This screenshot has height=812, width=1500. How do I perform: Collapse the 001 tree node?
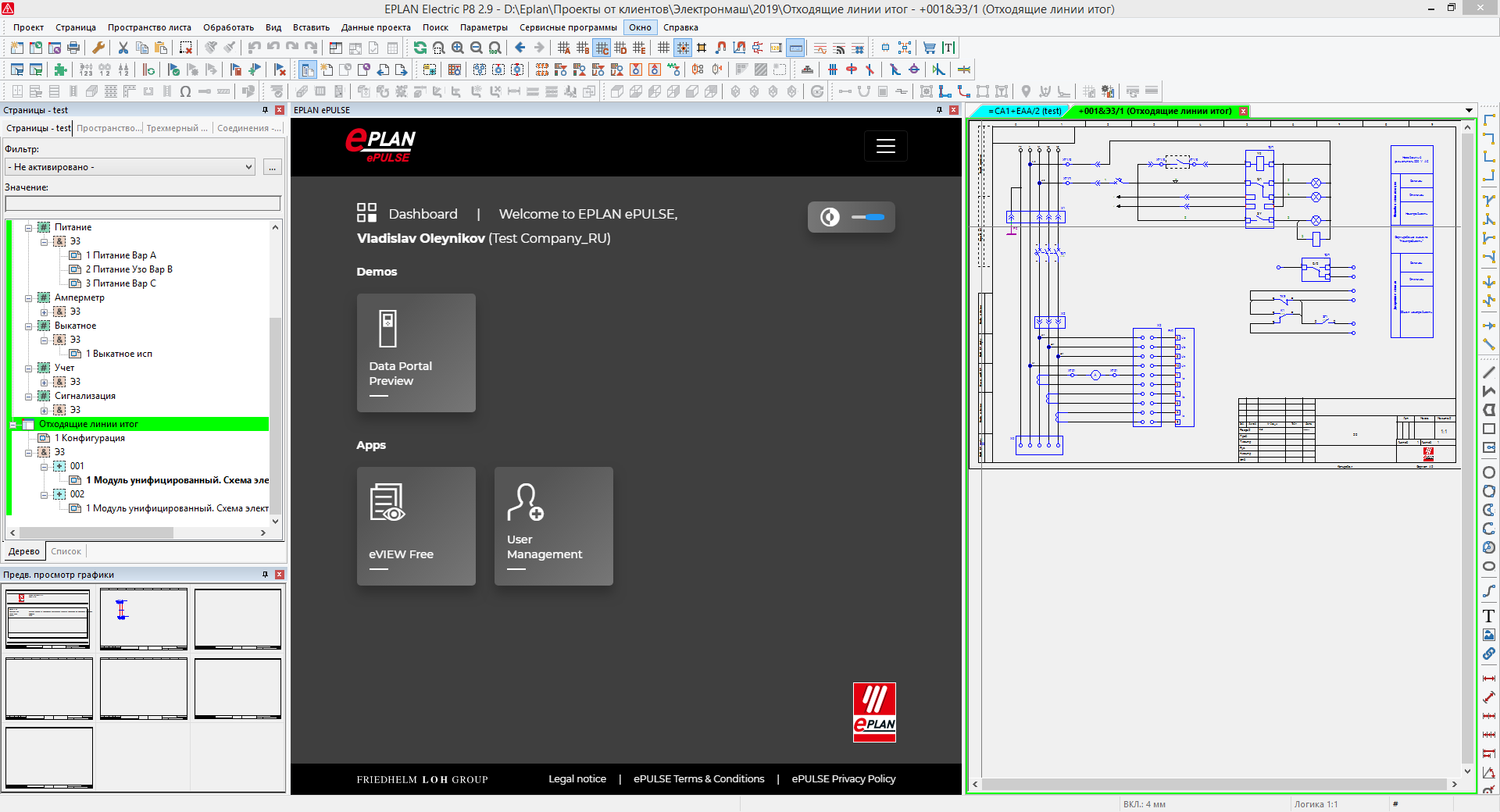click(44, 466)
